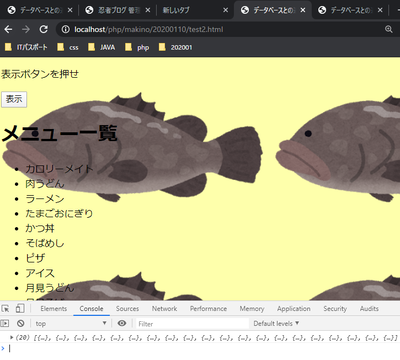Click the そばめし list item
The image size is (400, 360).
(x=45, y=243)
